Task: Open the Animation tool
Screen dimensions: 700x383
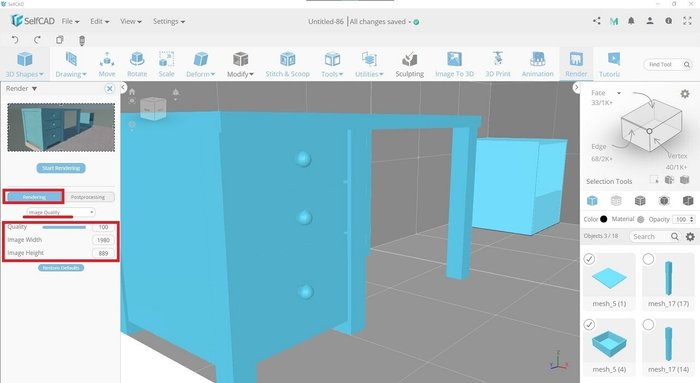Action: [538, 64]
